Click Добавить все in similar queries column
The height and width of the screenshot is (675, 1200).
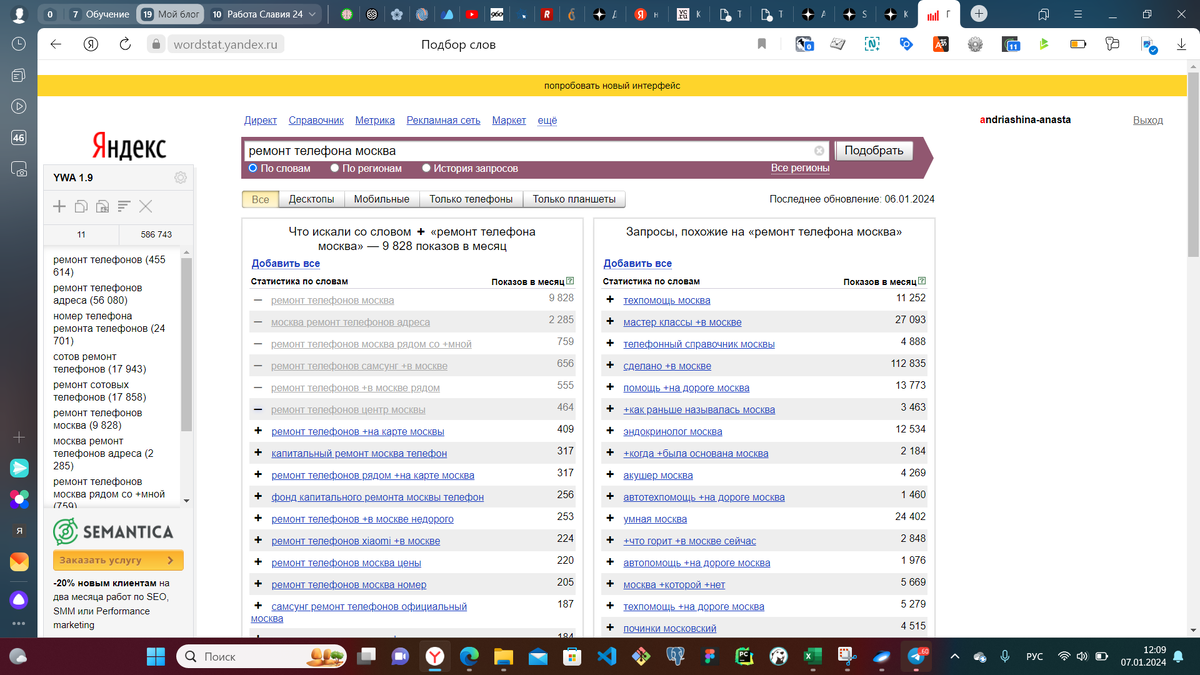click(637, 264)
